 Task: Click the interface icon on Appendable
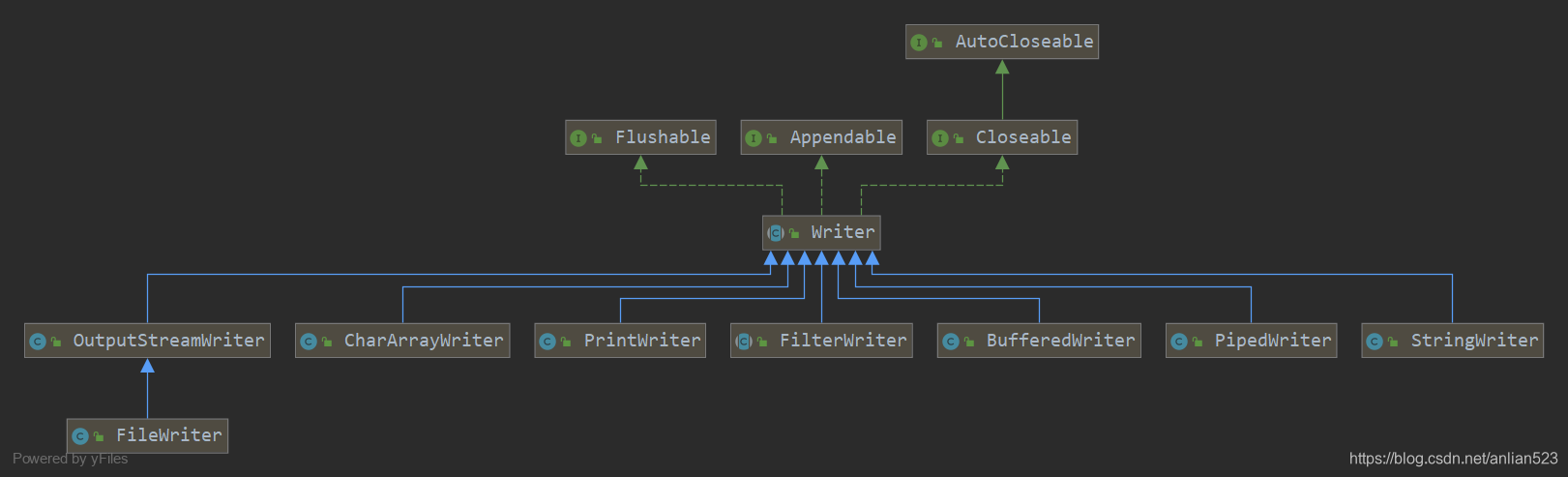pyautogui.click(x=754, y=138)
